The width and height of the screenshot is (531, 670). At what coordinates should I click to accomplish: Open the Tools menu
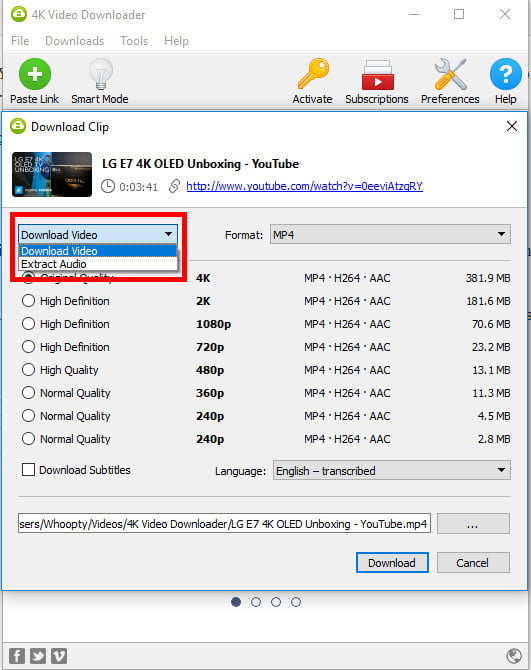pos(134,41)
